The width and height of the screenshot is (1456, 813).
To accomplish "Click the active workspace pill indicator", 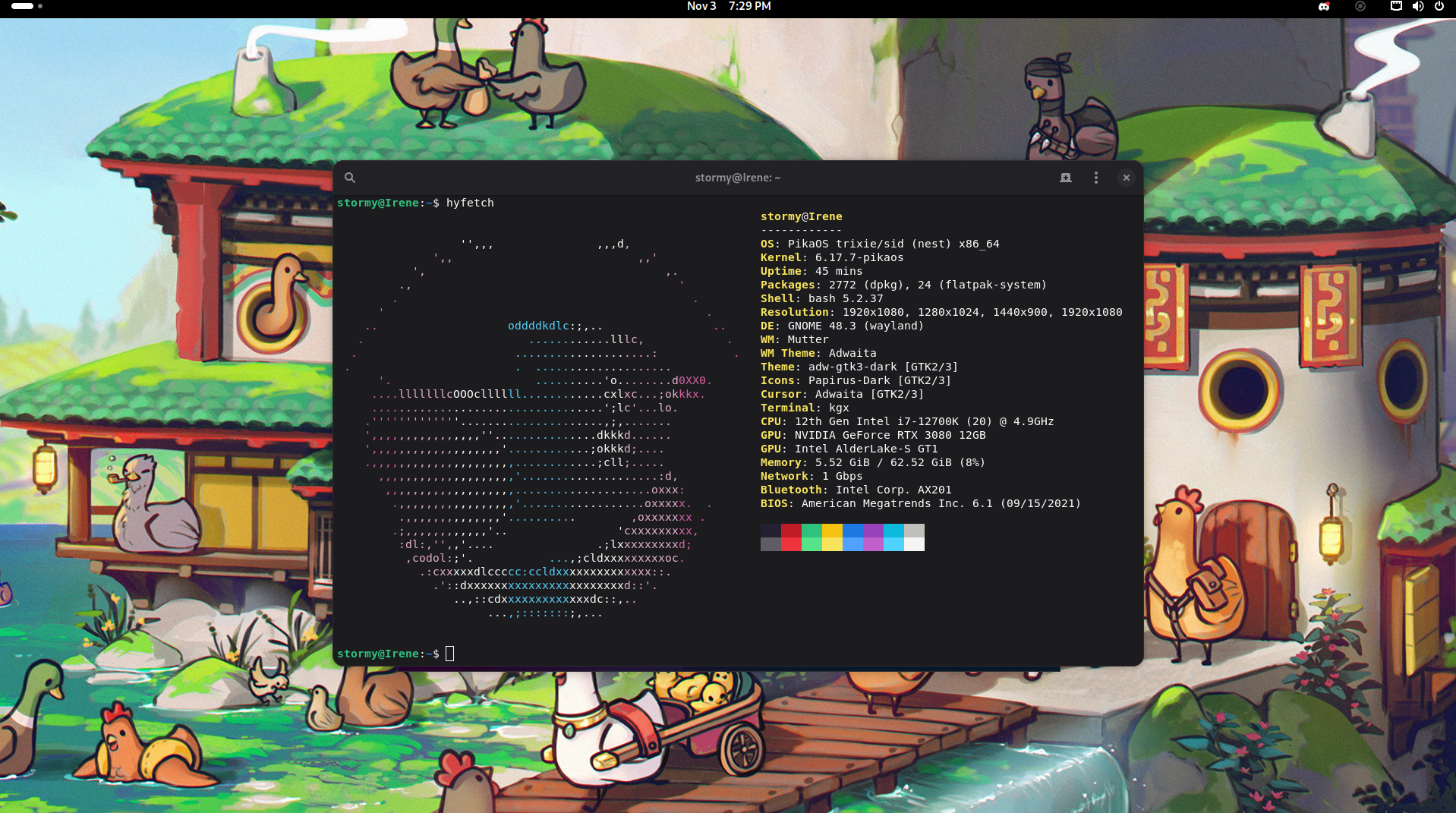I will tap(22, 6).
